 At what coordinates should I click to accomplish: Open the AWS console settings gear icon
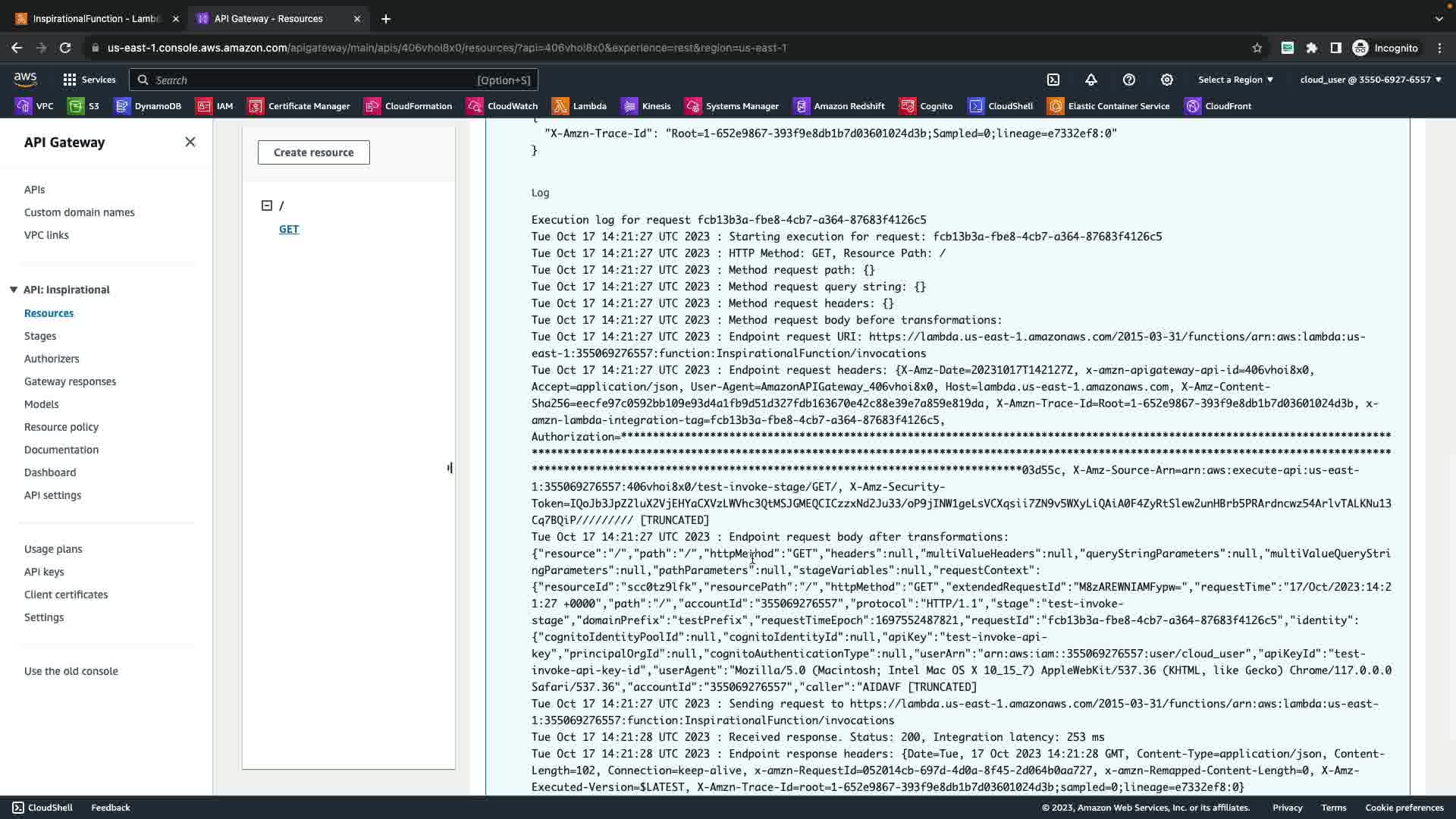(1167, 80)
